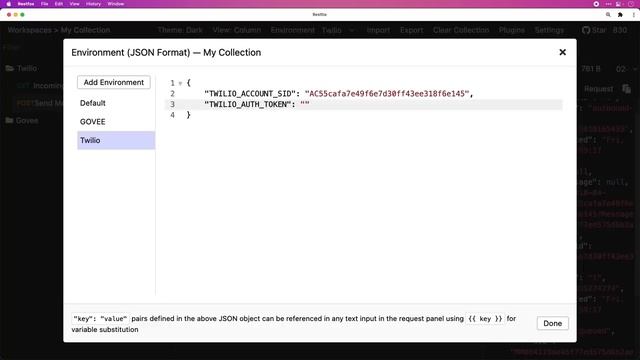Click the Workspaces breadcrumb link
The width and height of the screenshot is (640, 360).
pos(30,30)
